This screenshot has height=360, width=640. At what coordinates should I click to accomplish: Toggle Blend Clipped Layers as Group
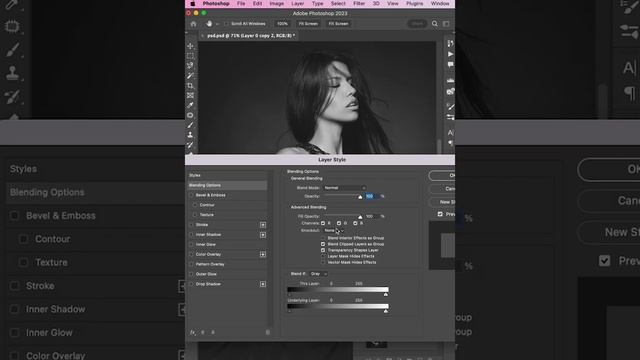tap(323, 244)
